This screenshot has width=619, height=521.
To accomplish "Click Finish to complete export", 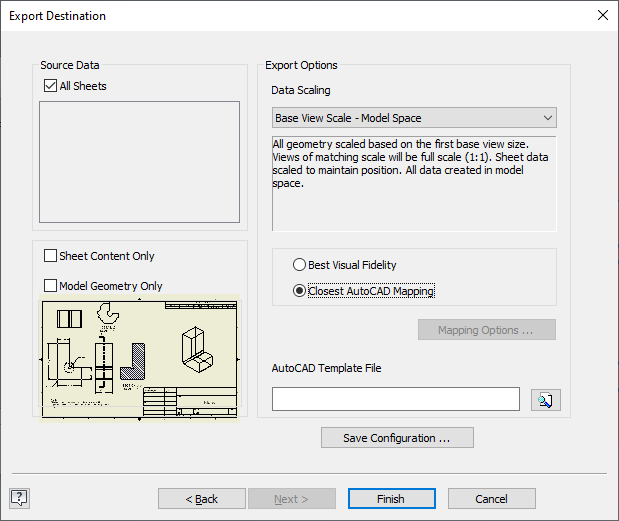I will (x=392, y=499).
